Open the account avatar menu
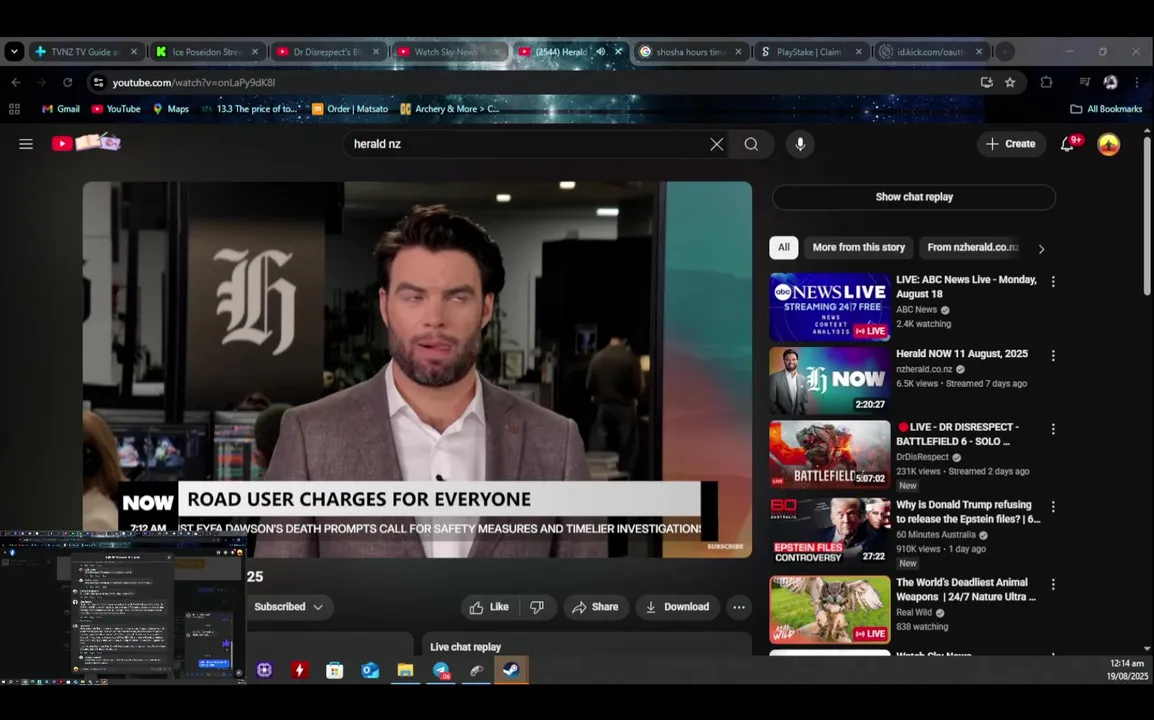1154x720 pixels. coord(1108,144)
